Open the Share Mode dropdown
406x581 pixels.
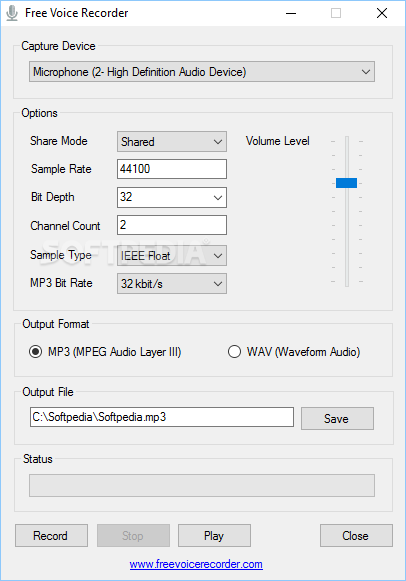pos(172,142)
